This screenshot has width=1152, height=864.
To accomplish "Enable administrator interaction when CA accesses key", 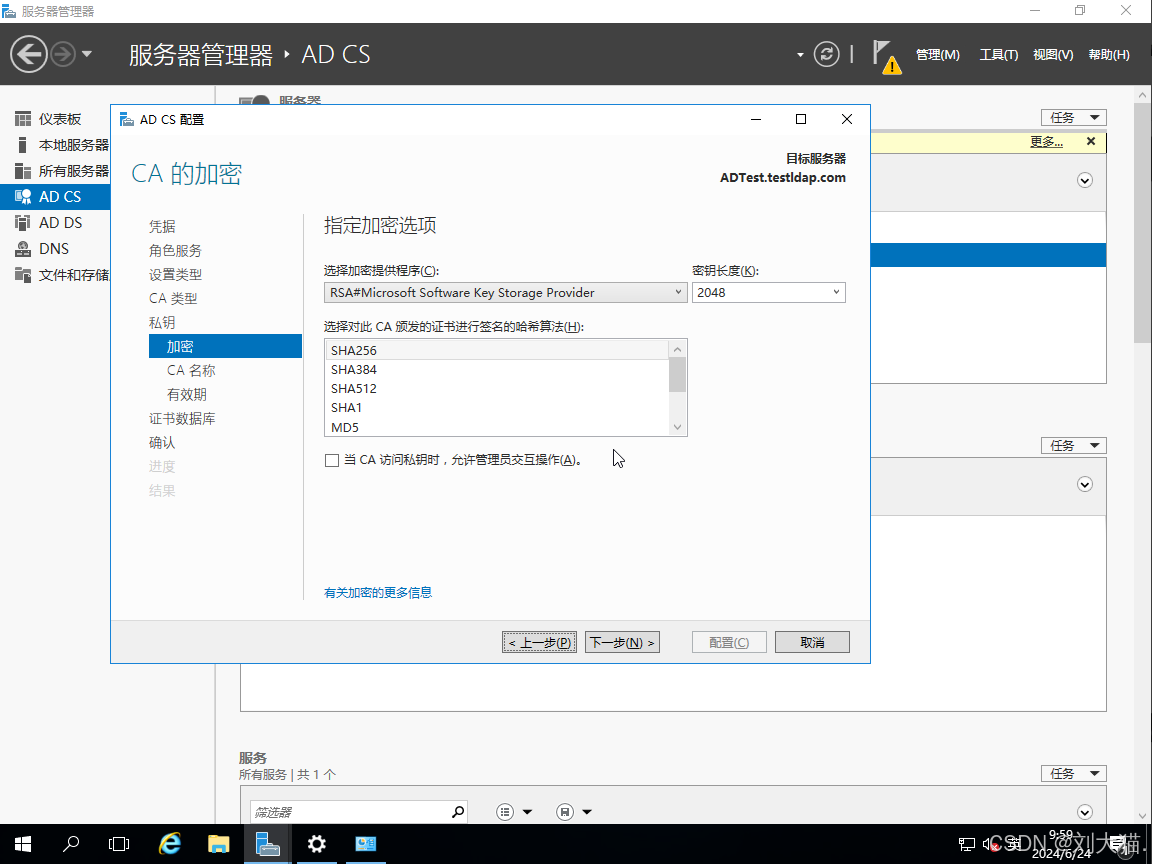I will pos(332,461).
